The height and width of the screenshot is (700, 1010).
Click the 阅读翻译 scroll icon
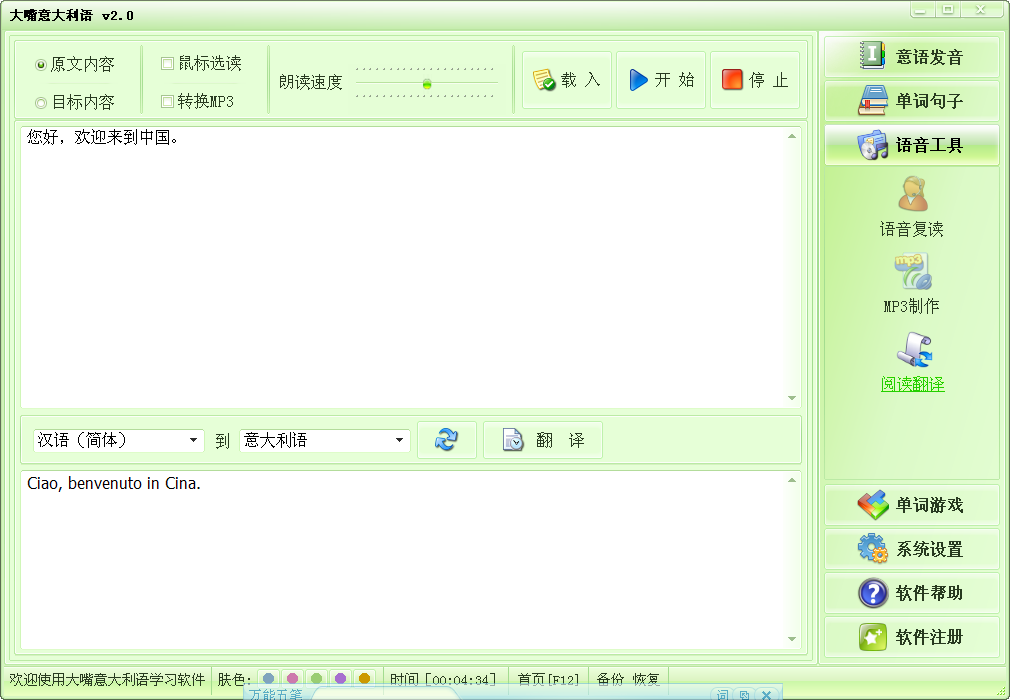pos(915,350)
